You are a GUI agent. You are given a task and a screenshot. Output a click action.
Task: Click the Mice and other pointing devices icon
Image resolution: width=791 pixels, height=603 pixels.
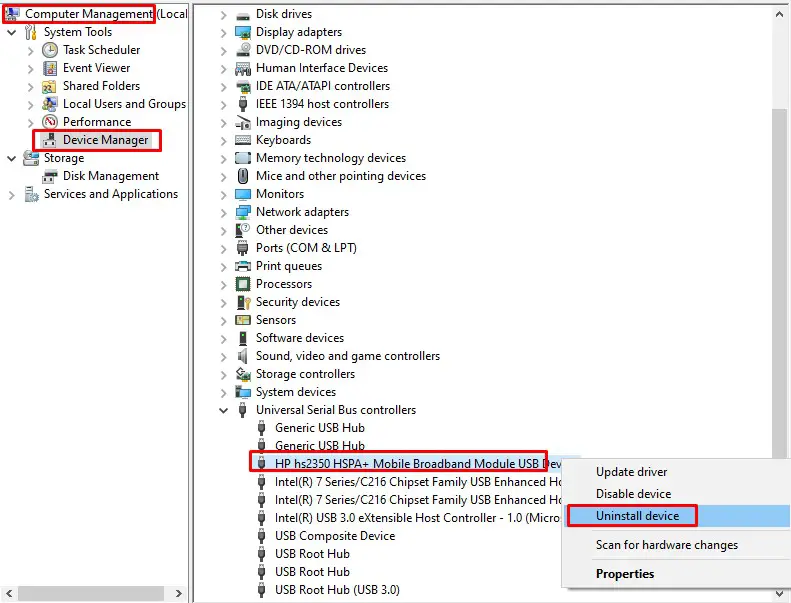coord(243,176)
